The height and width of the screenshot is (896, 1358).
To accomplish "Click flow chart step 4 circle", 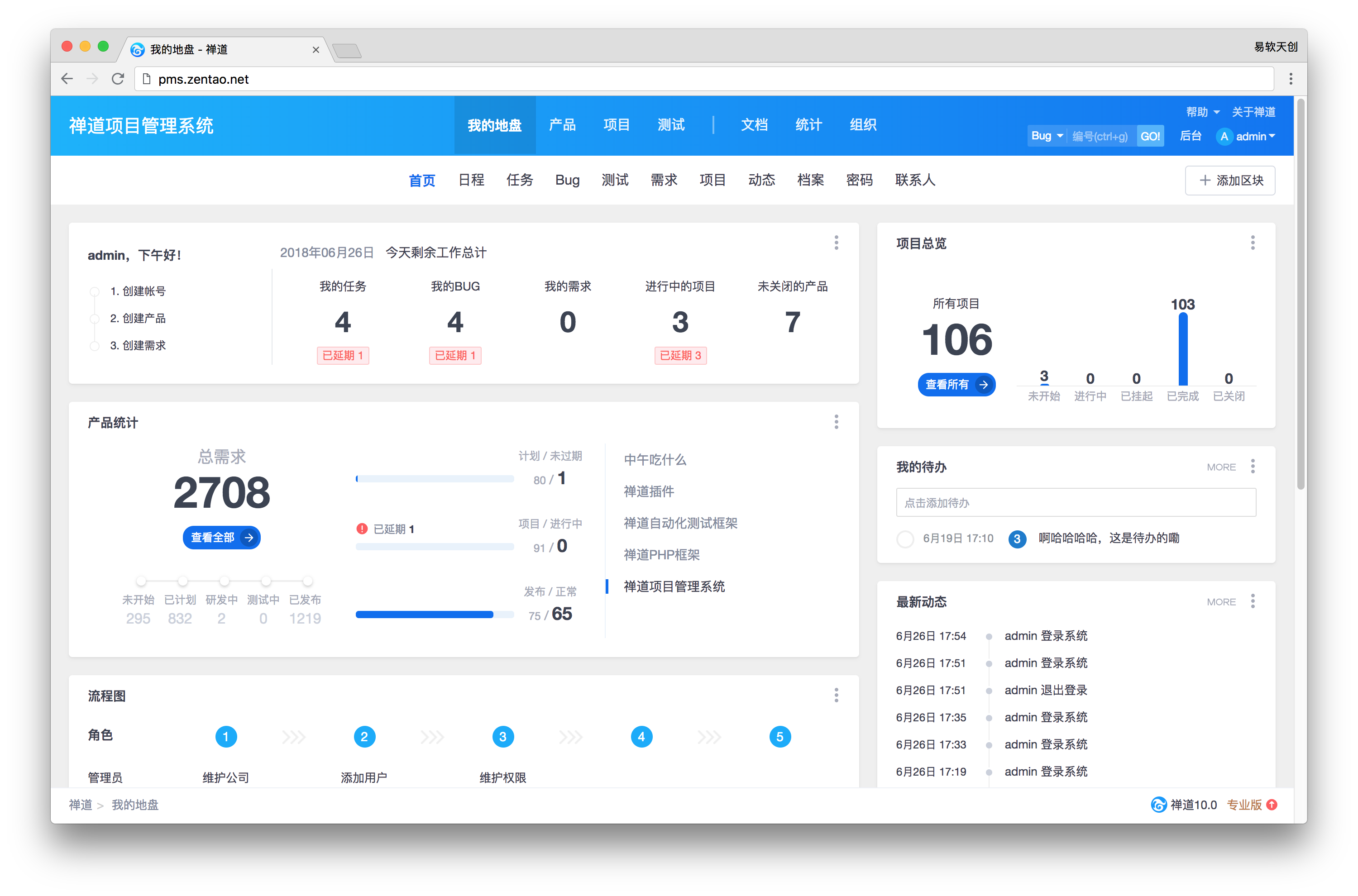I will 641,737.
